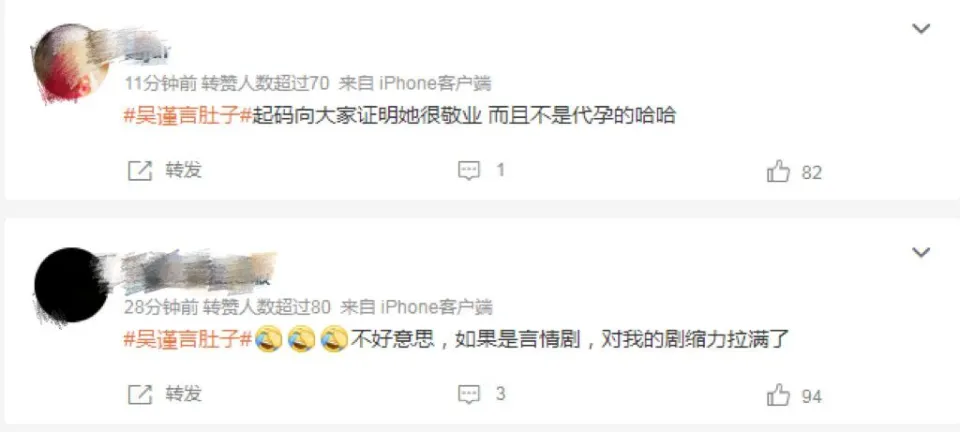Click the 转发 label on the first post

[184, 170]
